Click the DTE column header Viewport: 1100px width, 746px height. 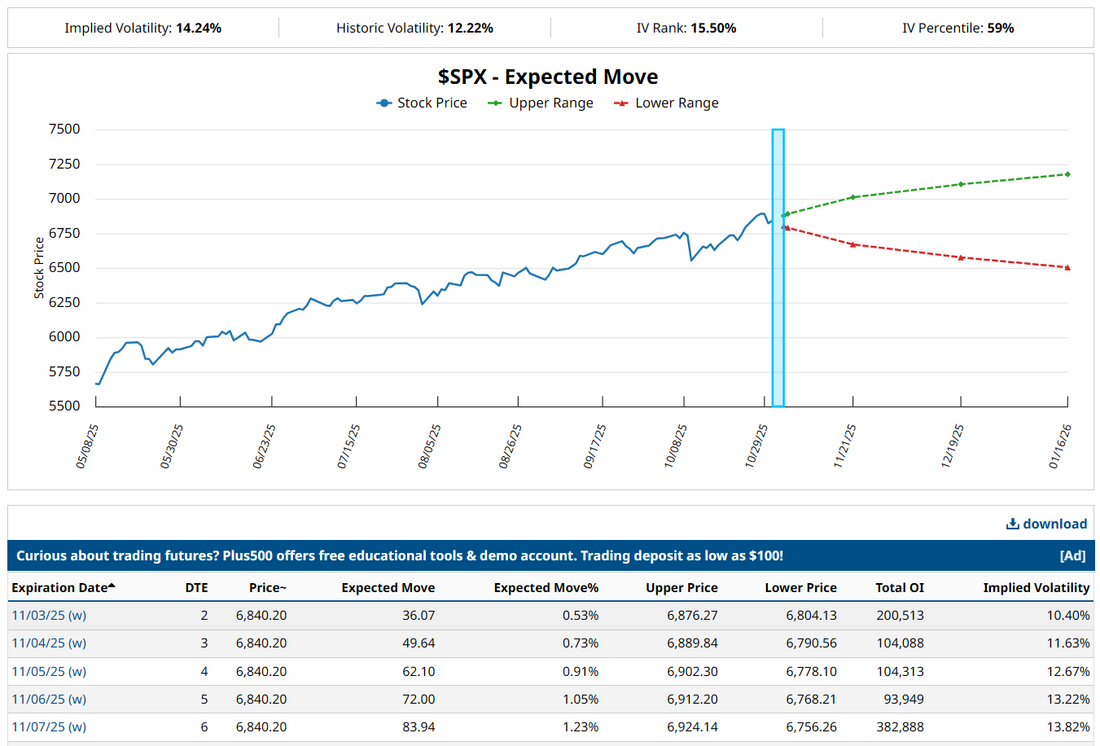tap(196, 587)
